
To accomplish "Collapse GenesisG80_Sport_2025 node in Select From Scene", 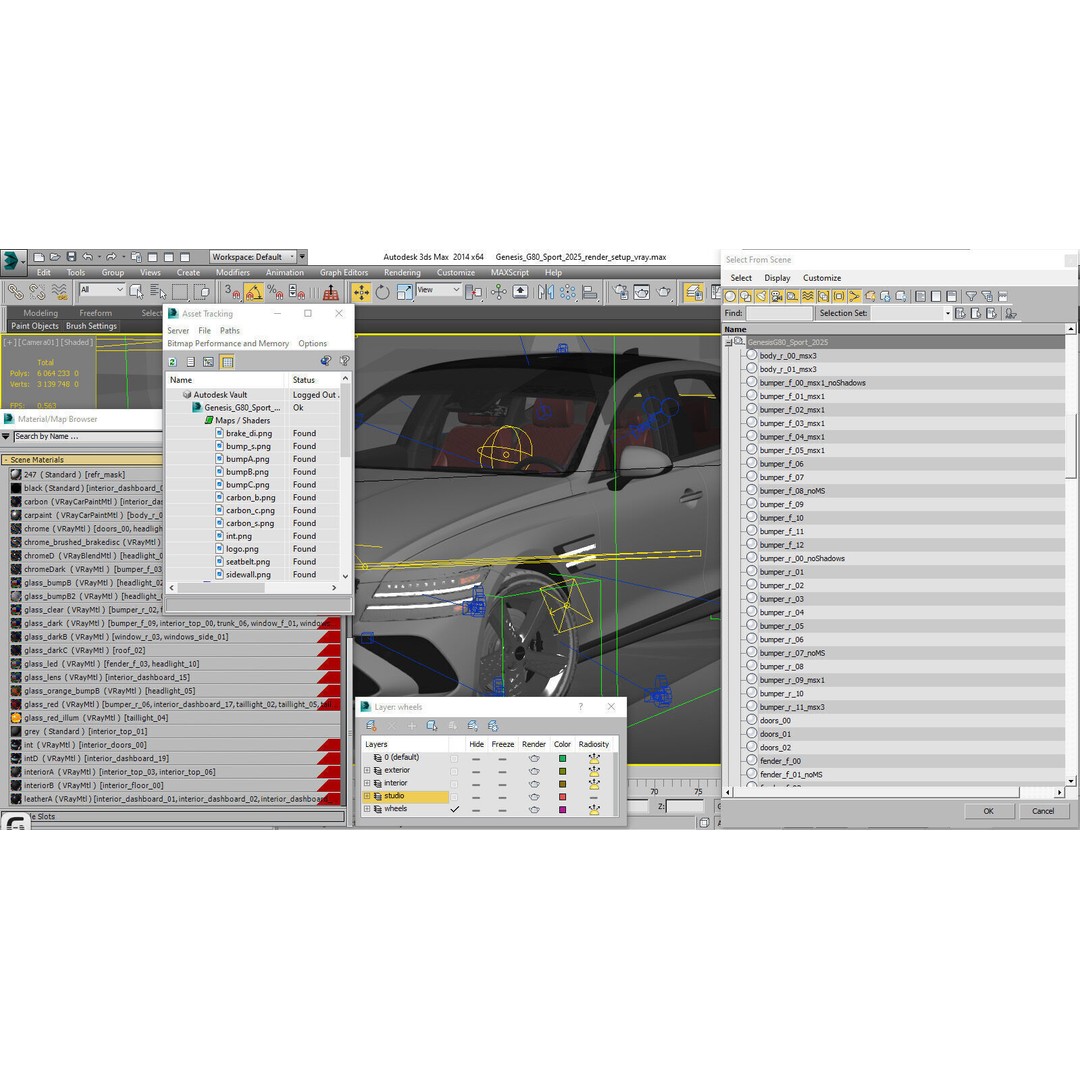I will pyautogui.click(x=729, y=342).
